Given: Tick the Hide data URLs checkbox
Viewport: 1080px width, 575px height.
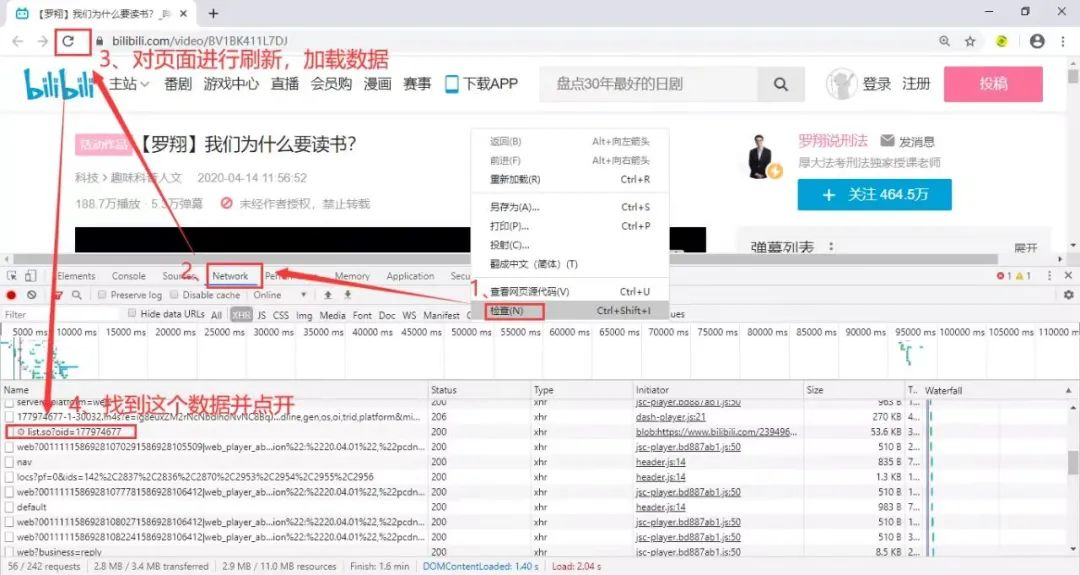Looking at the screenshot, I should tap(132, 313).
